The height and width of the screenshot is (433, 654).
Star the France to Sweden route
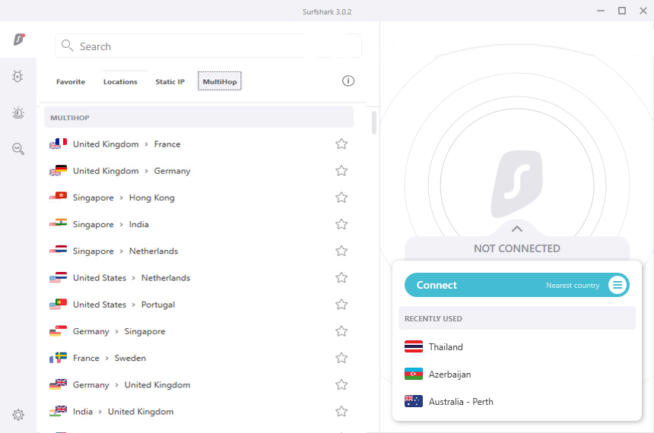tap(342, 358)
